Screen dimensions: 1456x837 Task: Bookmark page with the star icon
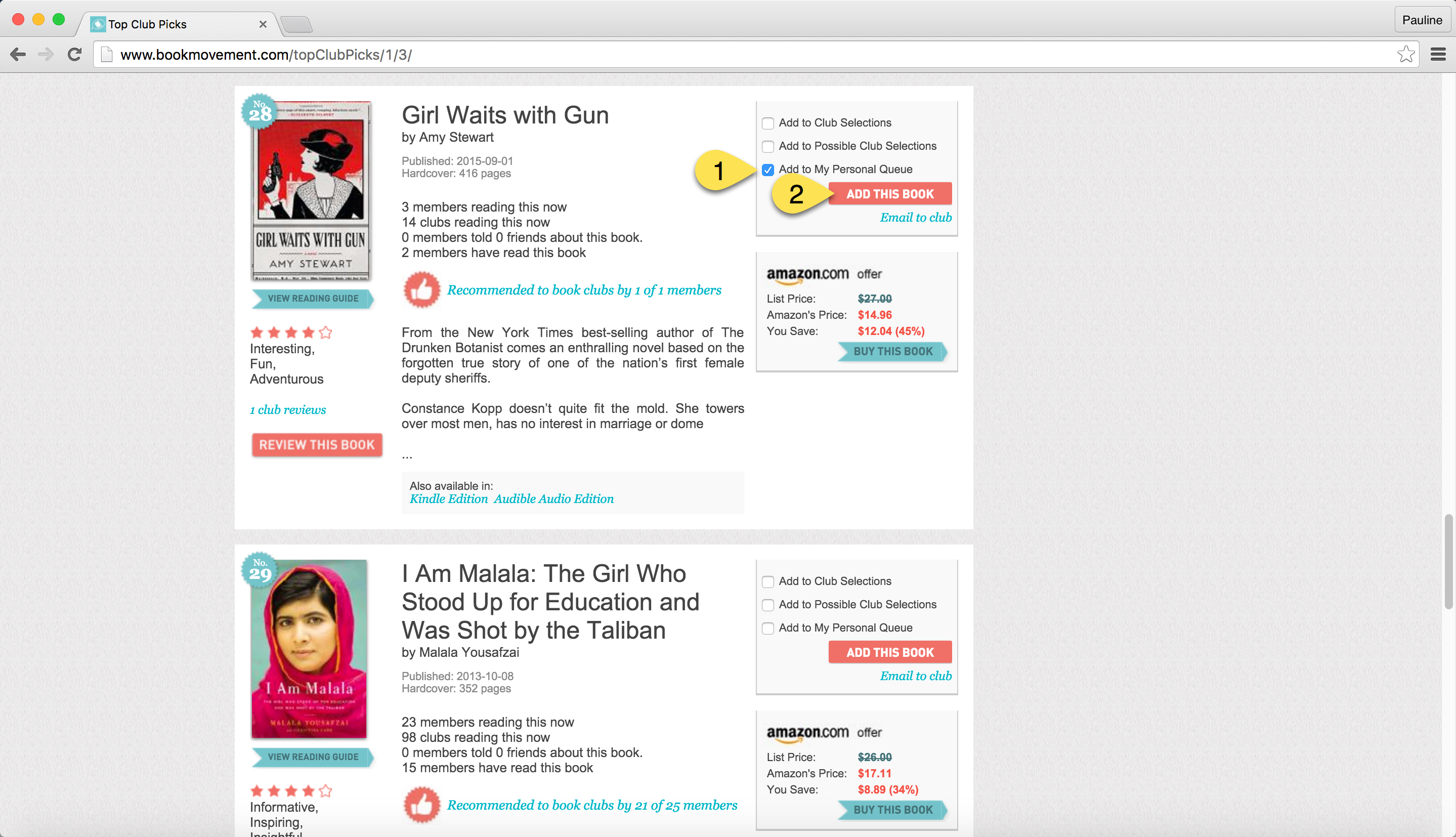(x=1405, y=55)
